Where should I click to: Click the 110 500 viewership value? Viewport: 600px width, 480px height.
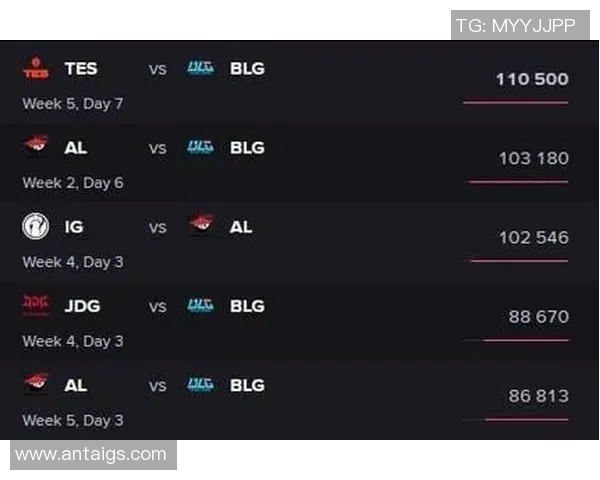[532, 79]
